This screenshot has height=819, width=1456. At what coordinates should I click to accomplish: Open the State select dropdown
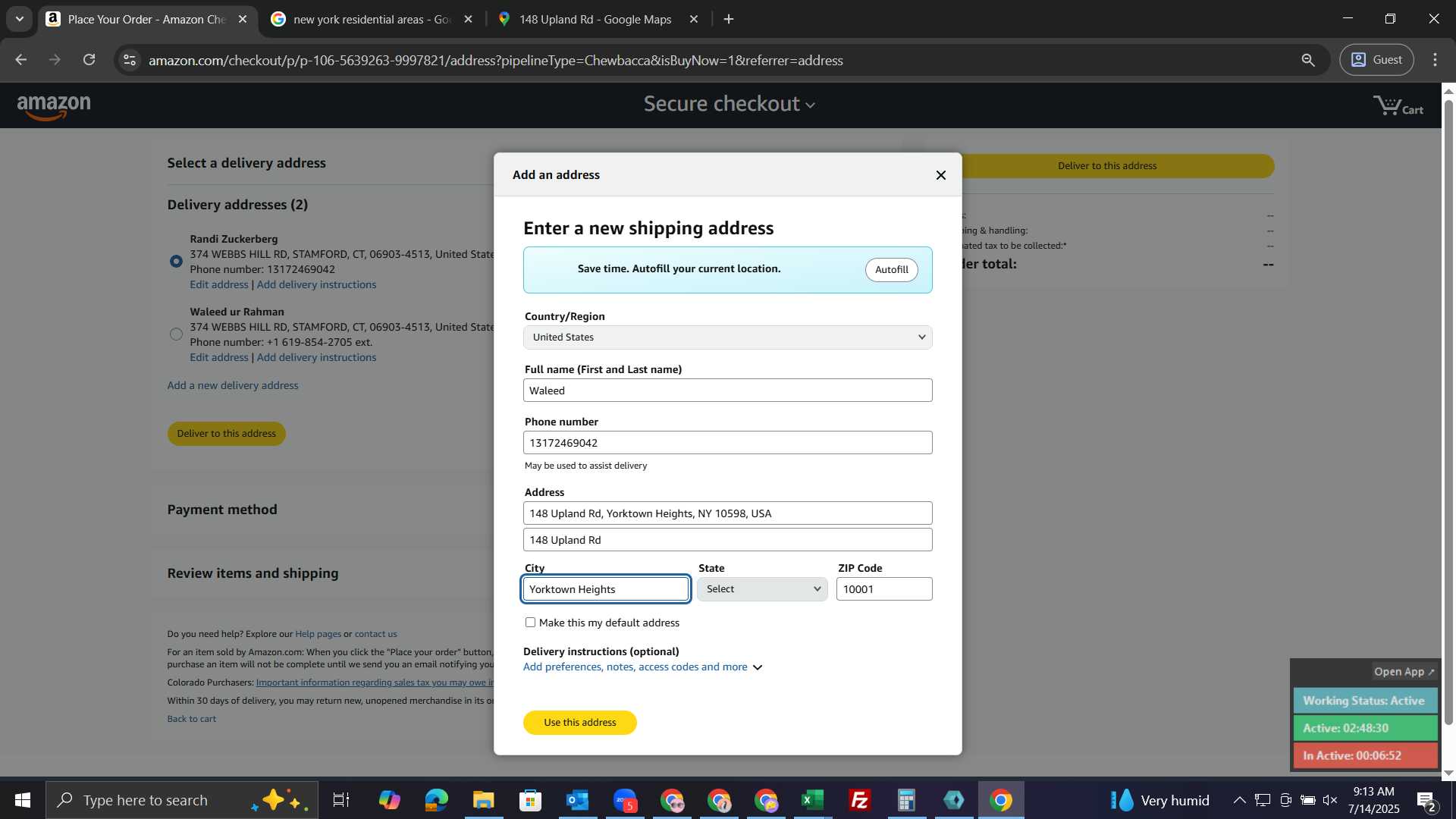(x=762, y=589)
